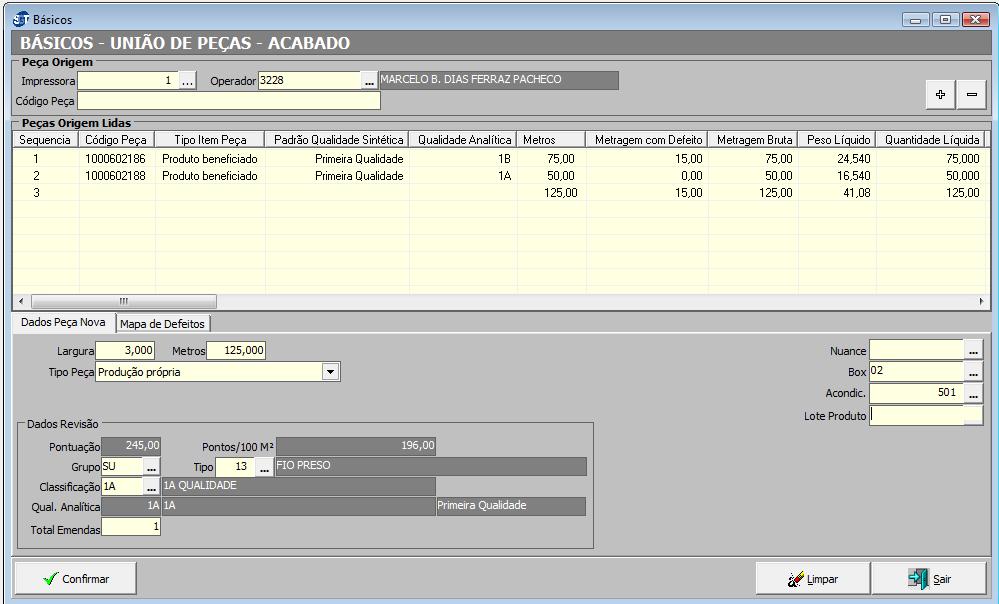
Task: Open the Grupo lookup ellipsis button
Action: pyautogui.click(x=151, y=466)
